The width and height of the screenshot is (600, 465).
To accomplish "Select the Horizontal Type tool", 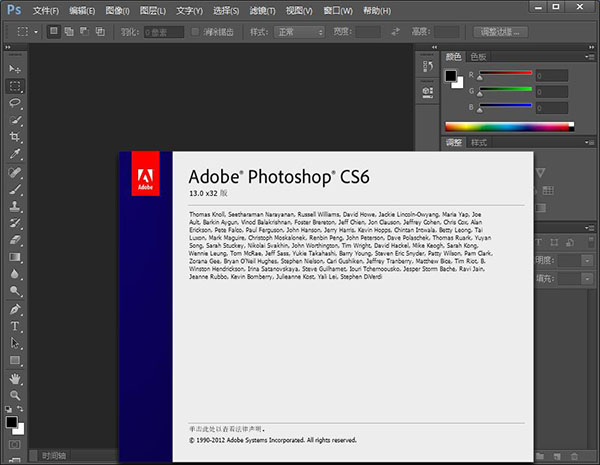I will (x=15, y=326).
